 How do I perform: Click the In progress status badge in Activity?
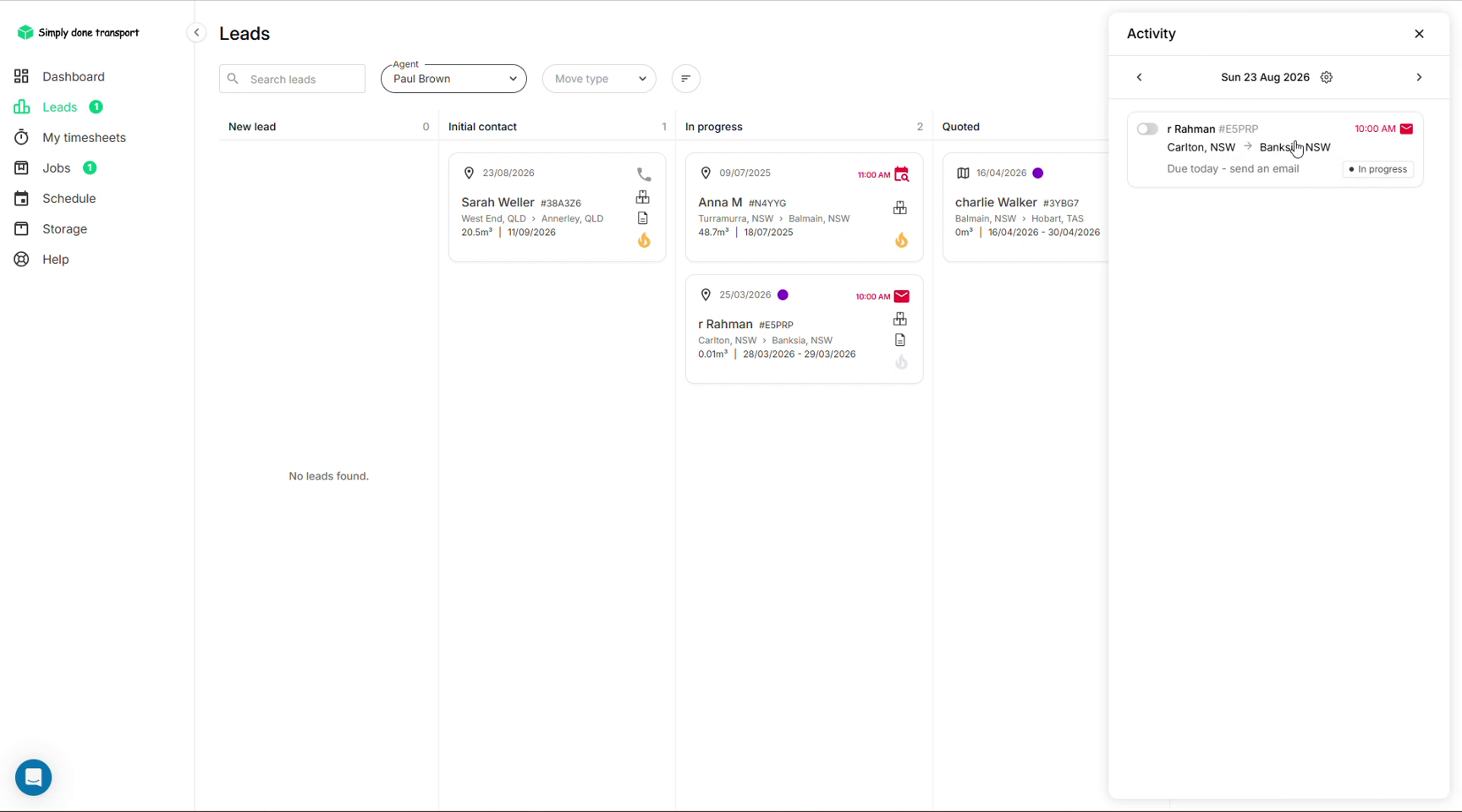(1378, 169)
